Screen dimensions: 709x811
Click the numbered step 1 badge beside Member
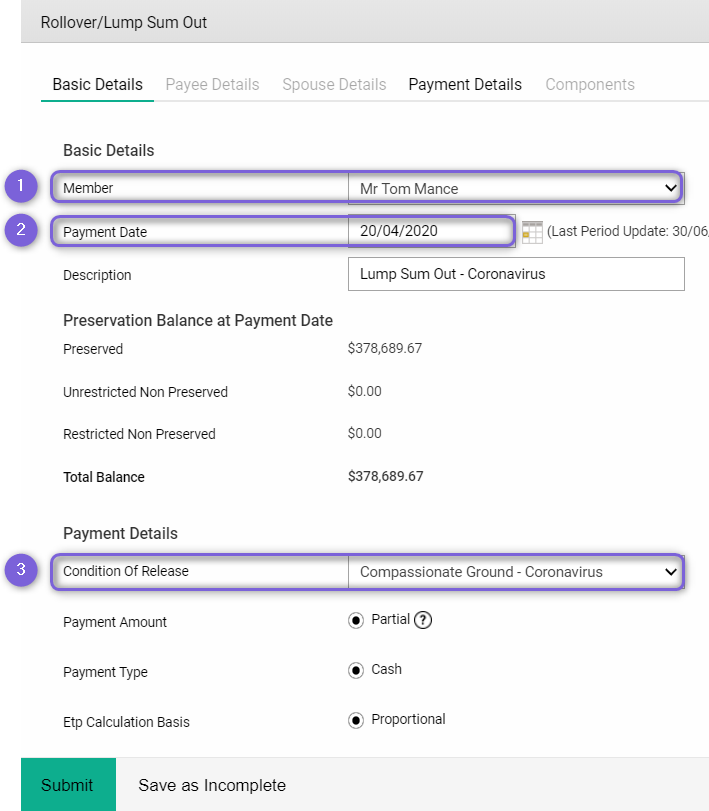[21, 186]
